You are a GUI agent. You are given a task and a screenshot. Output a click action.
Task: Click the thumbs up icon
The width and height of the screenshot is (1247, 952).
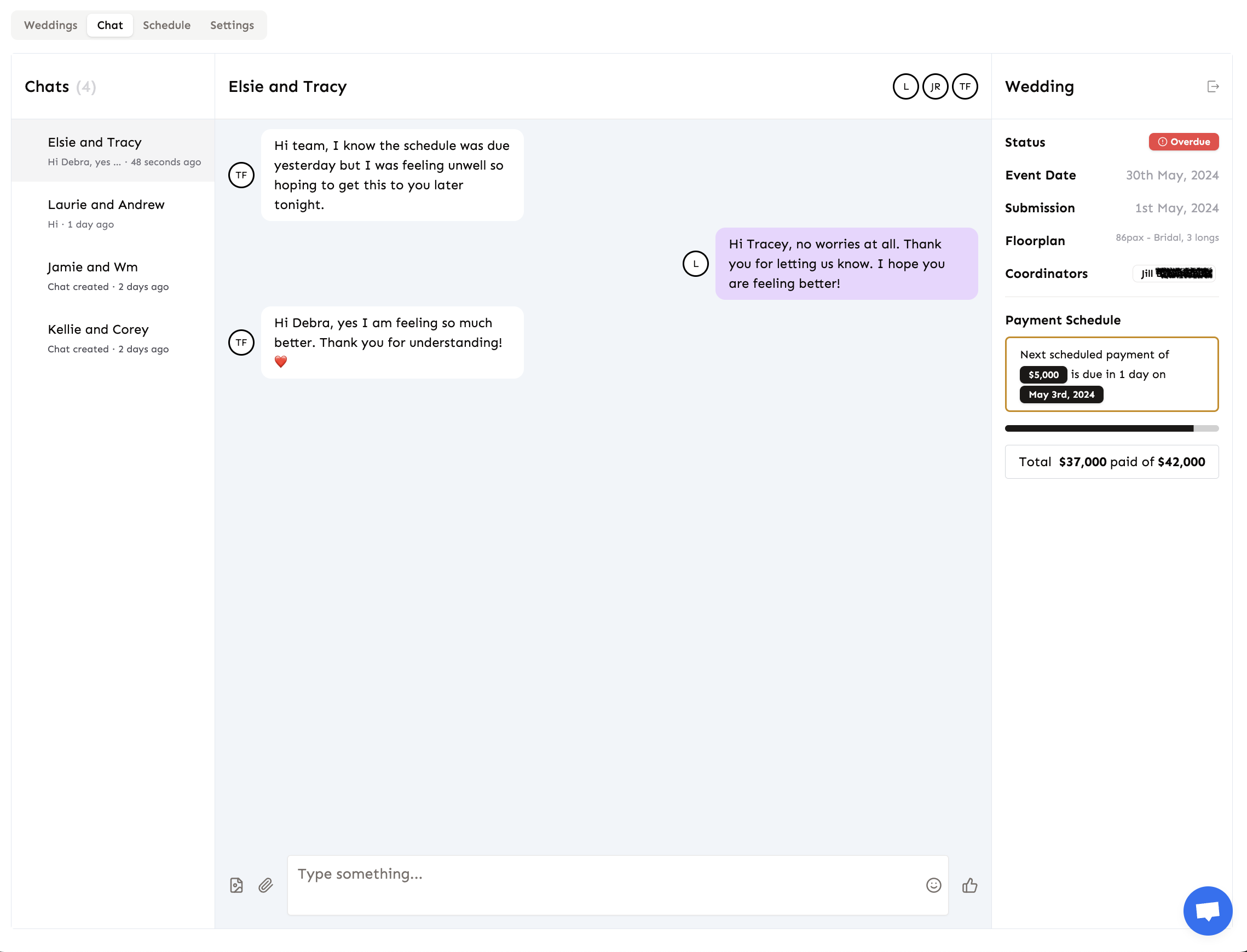pos(969,885)
